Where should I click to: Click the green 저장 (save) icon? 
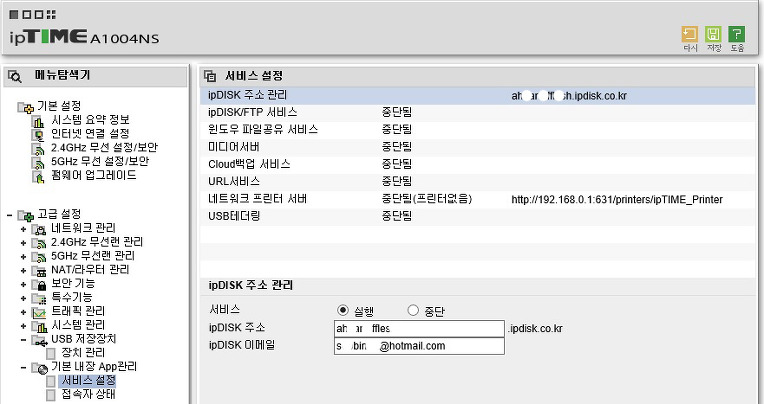point(713,34)
